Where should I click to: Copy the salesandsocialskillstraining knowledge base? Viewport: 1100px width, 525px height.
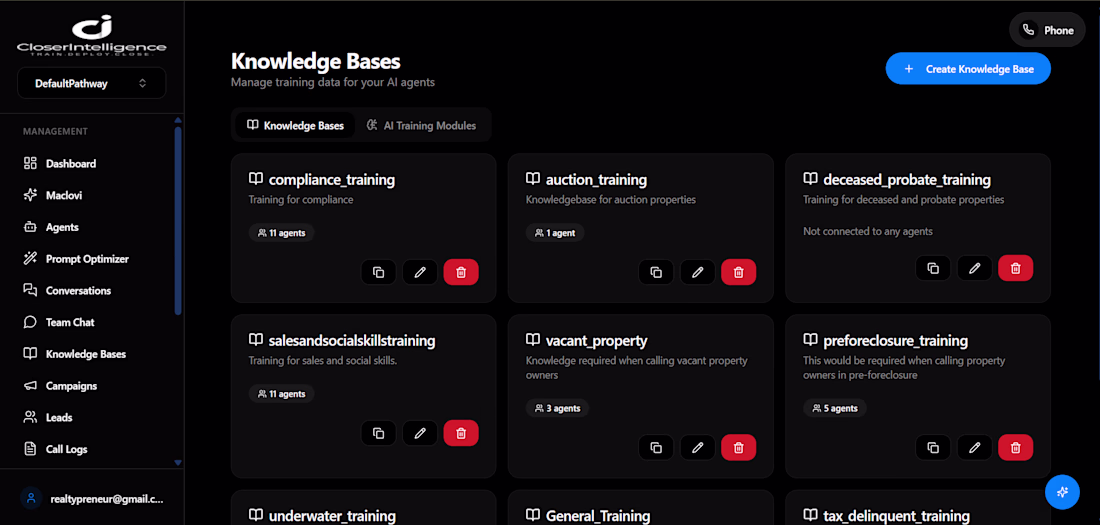point(379,433)
